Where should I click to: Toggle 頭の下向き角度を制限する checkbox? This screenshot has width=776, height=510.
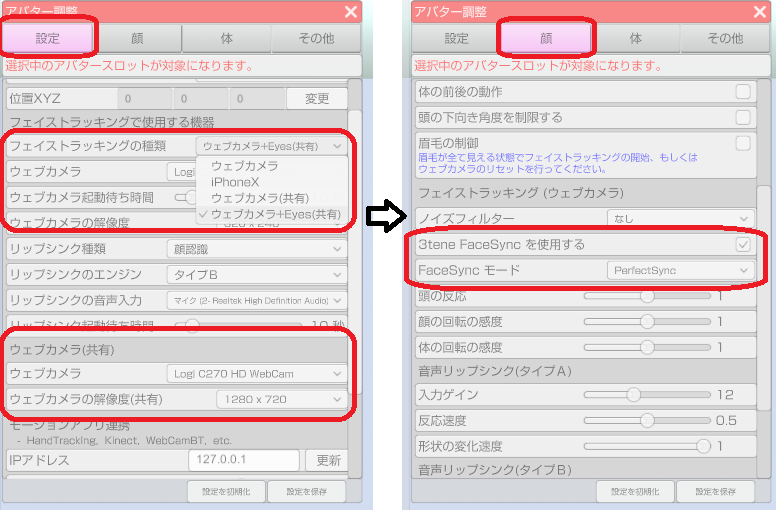(x=743, y=117)
